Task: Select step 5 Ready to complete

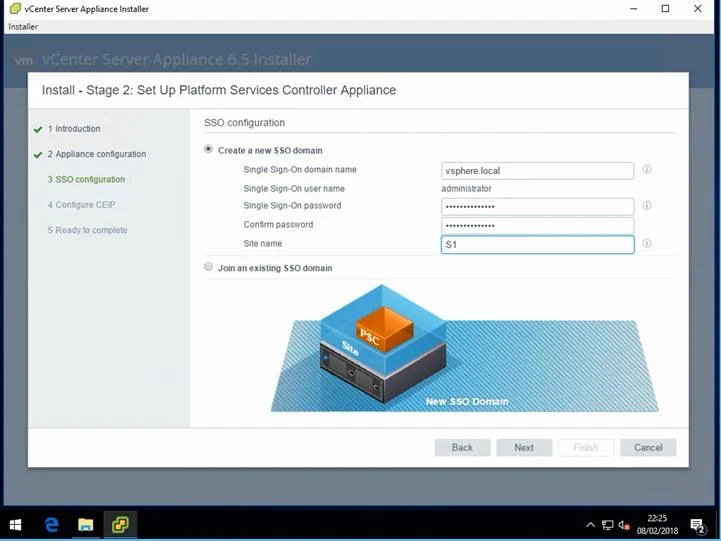Action: 87,230
